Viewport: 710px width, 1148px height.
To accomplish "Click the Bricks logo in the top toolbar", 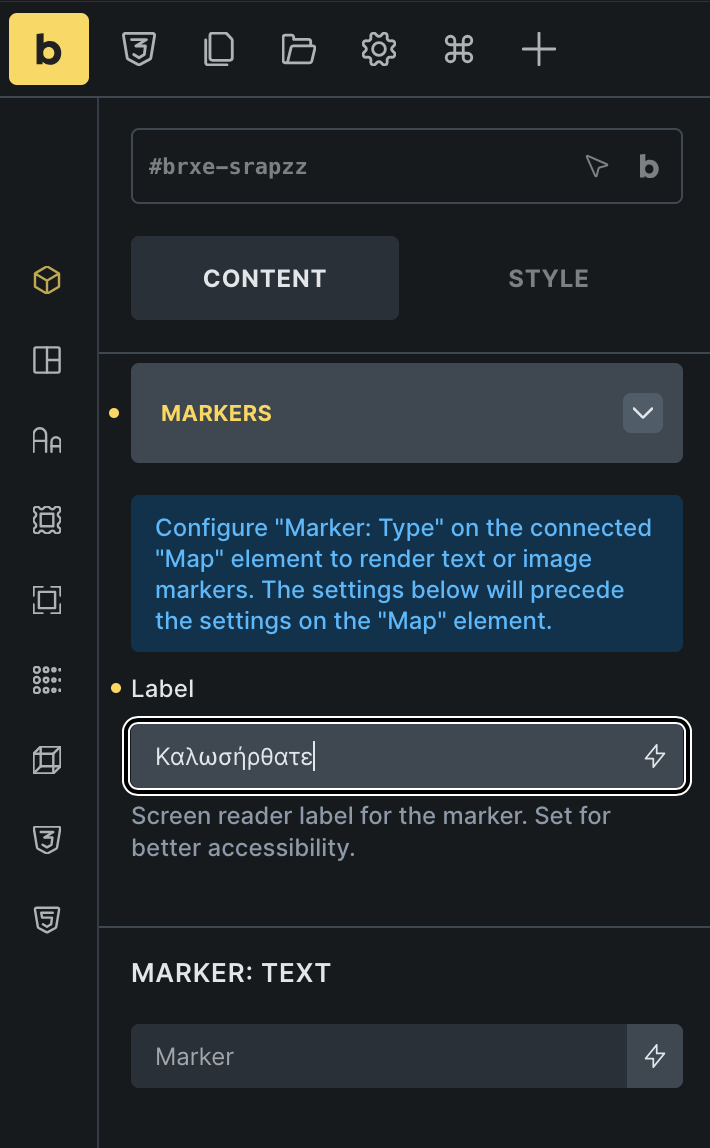I will point(49,49).
